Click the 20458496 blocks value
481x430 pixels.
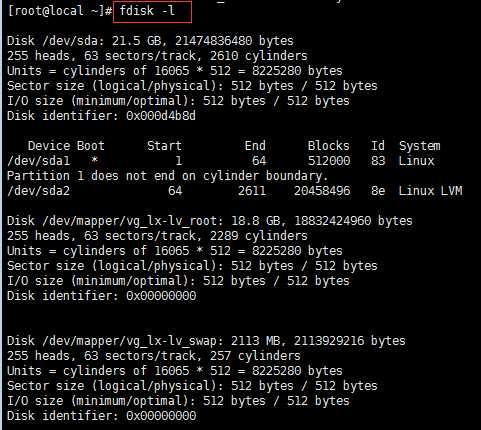click(x=322, y=191)
